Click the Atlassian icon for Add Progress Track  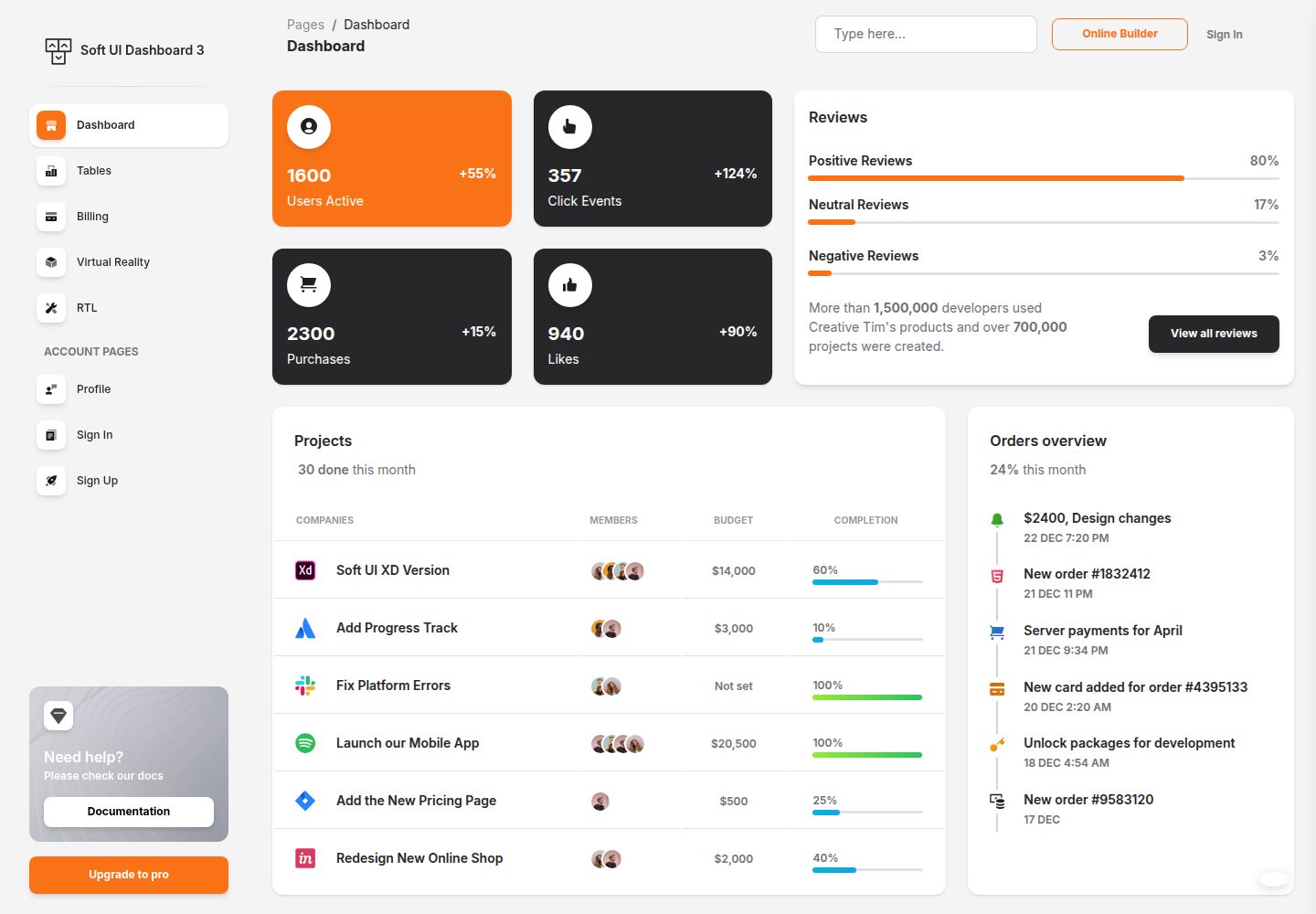point(305,628)
